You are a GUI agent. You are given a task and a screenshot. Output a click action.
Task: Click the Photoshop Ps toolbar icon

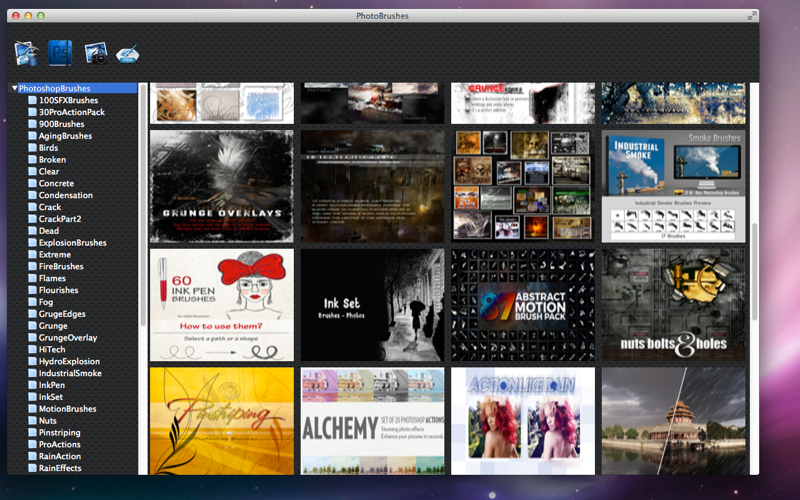pos(60,53)
